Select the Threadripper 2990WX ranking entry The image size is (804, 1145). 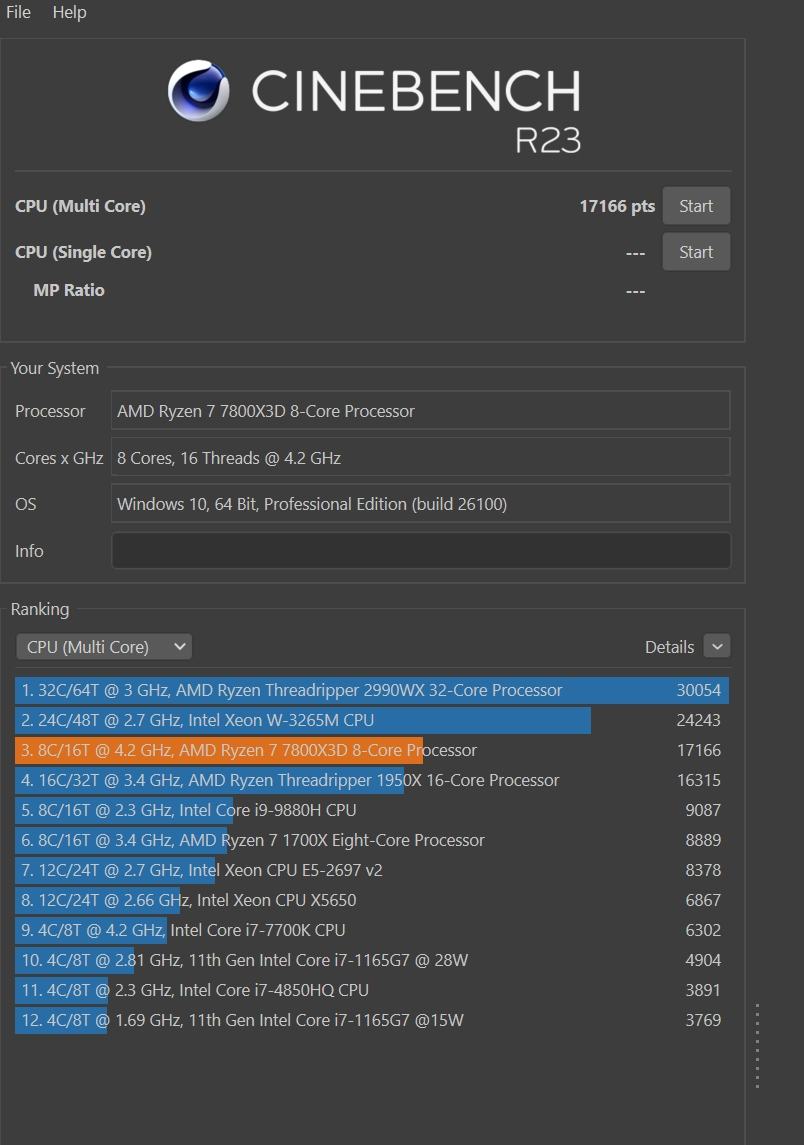point(371,690)
